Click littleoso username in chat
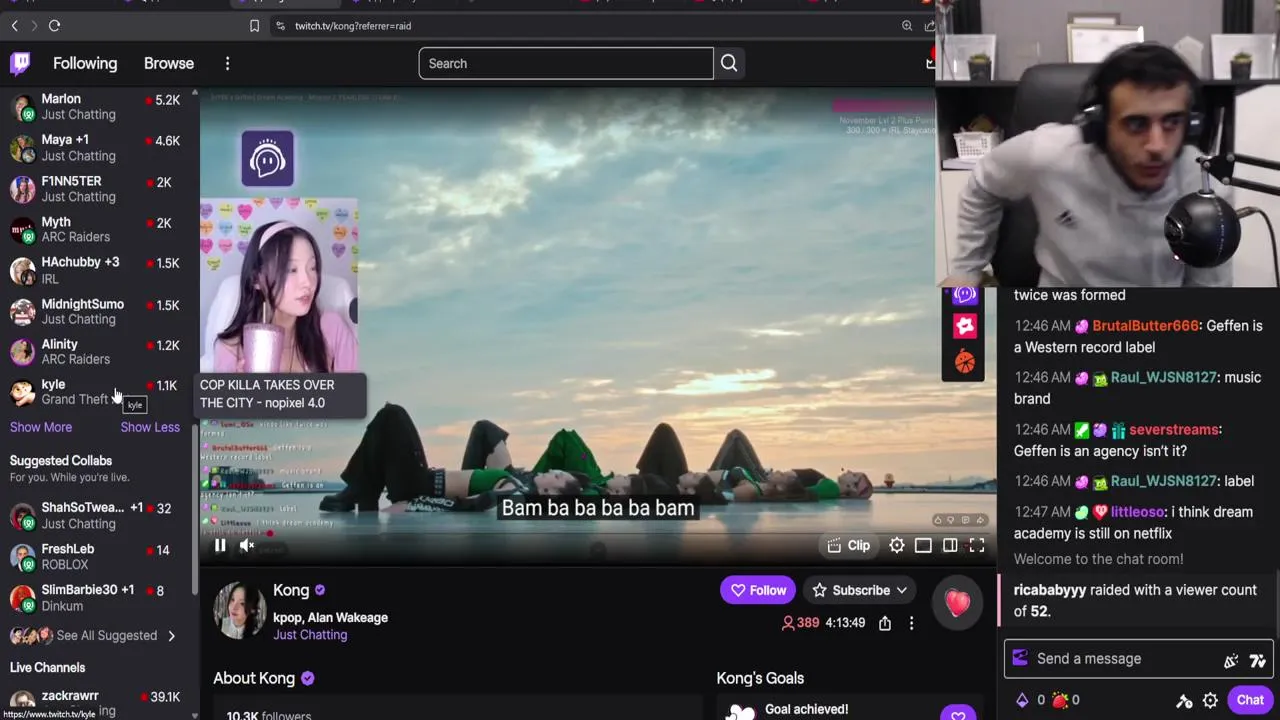 click(1139, 512)
